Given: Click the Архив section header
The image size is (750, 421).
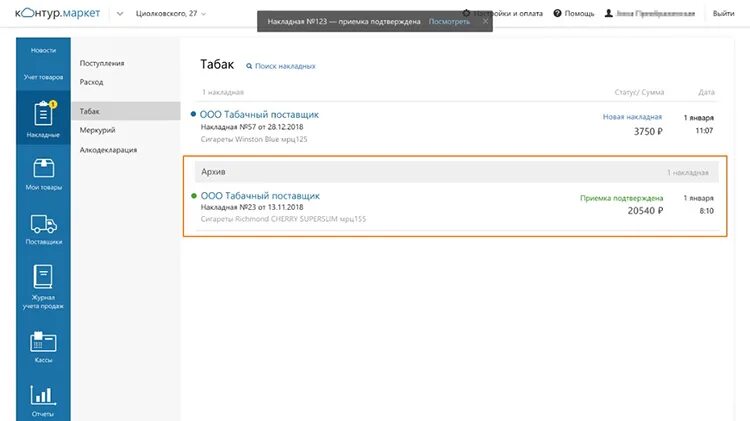Looking at the screenshot, I should (x=456, y=172).
